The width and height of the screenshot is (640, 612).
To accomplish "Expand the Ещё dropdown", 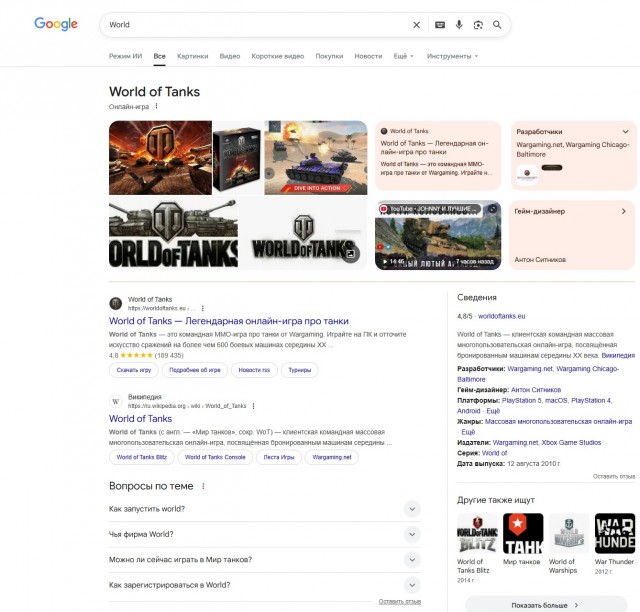I will [x=403, y=56].
